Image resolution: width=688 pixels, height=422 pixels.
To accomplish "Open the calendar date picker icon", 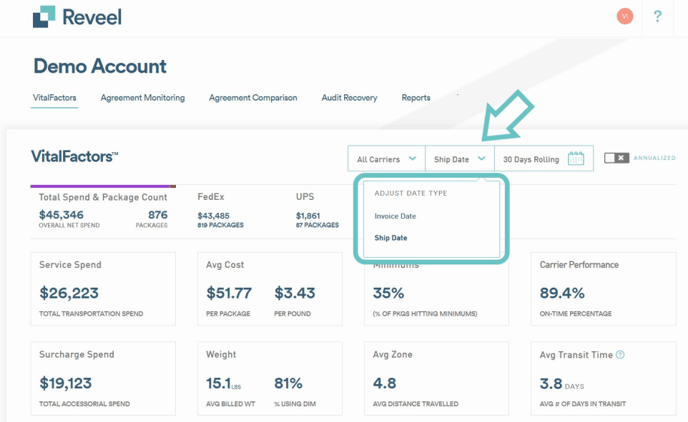I will click(x=576, y=158).
